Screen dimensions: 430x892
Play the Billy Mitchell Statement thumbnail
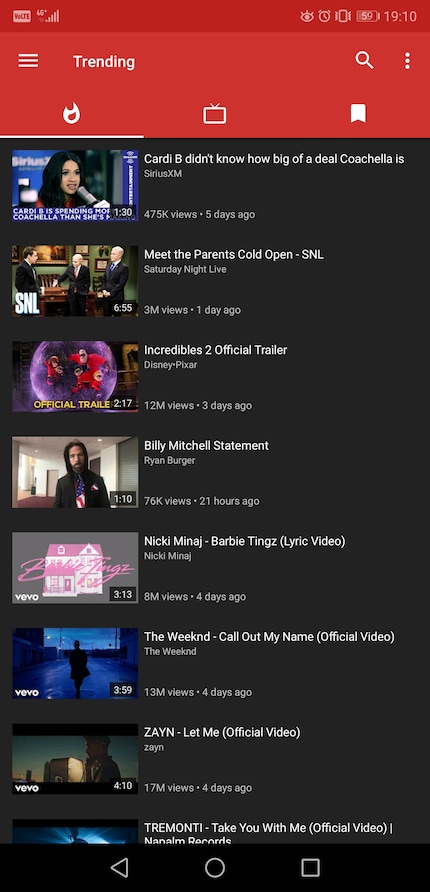point(75,472)
